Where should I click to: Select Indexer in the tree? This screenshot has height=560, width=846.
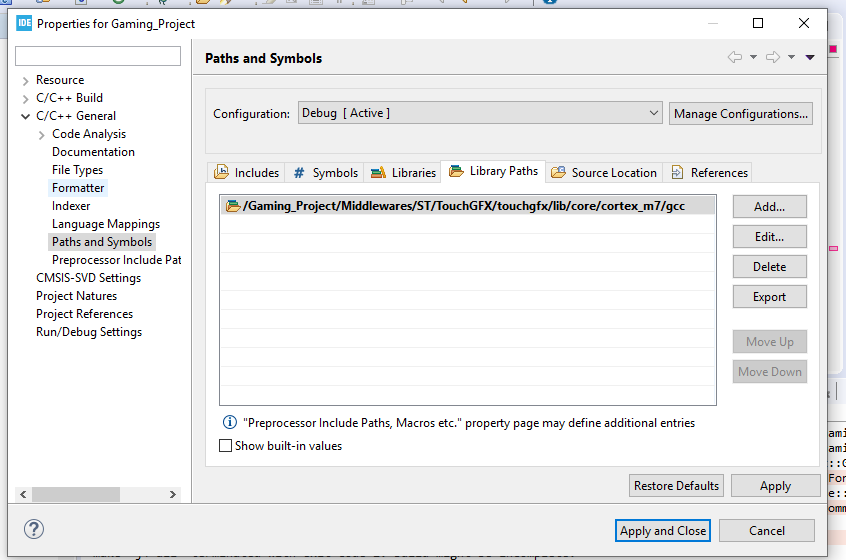71,206
